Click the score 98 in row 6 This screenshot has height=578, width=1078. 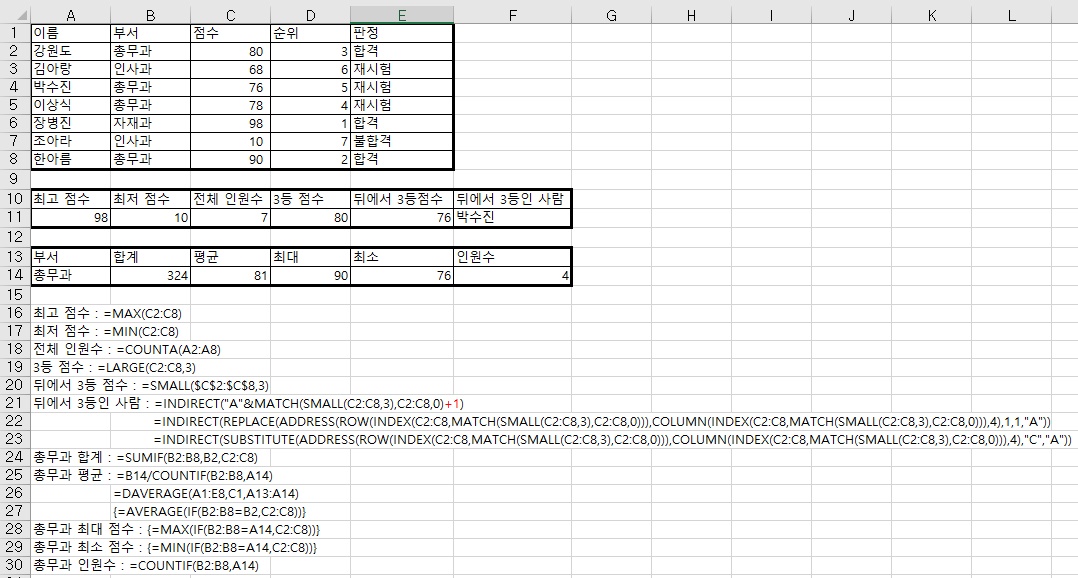[230, 123]
